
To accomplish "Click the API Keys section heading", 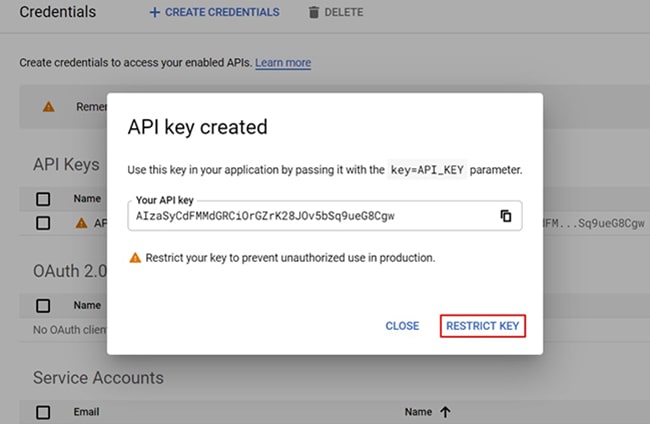I will [x=66, y=165].
